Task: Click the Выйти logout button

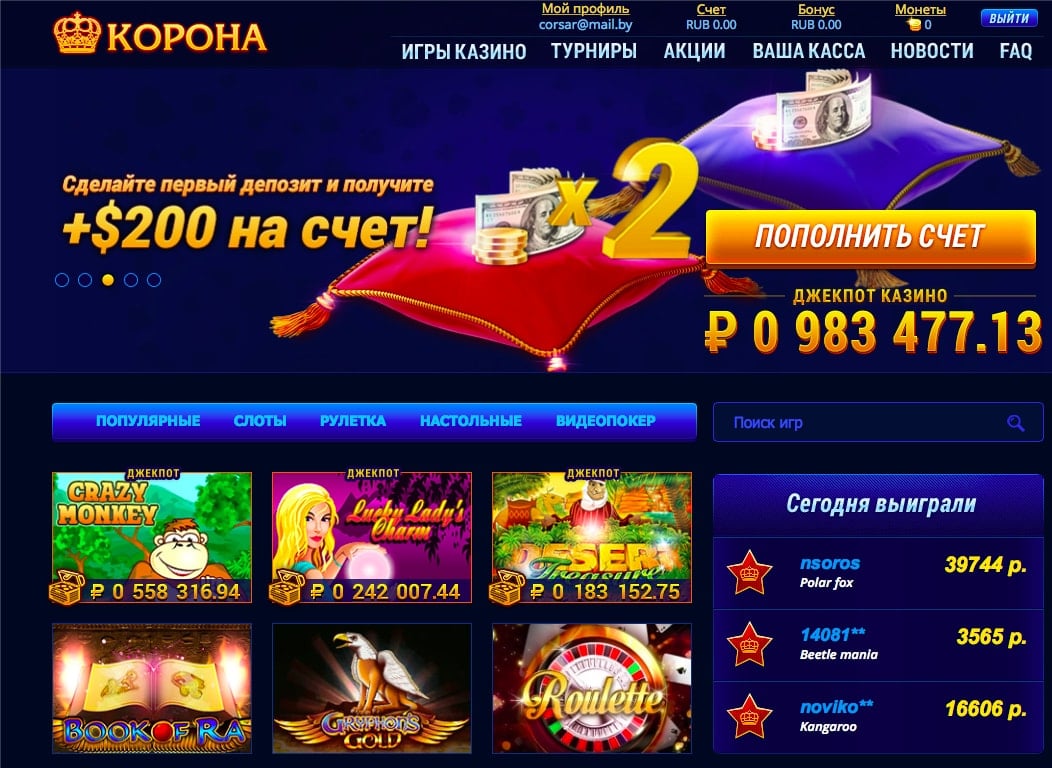Action: tap(1008, 18)
